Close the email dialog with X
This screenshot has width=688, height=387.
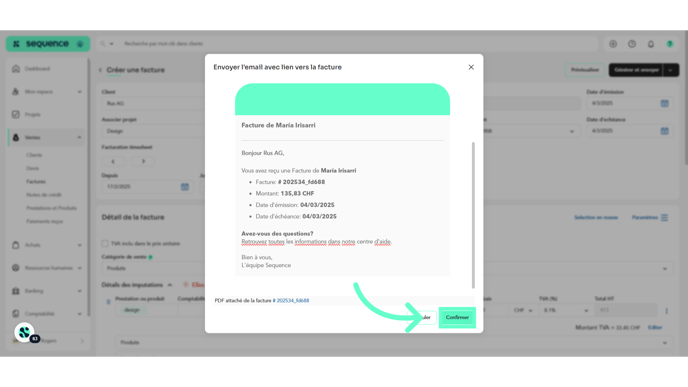tap(471, 67)
